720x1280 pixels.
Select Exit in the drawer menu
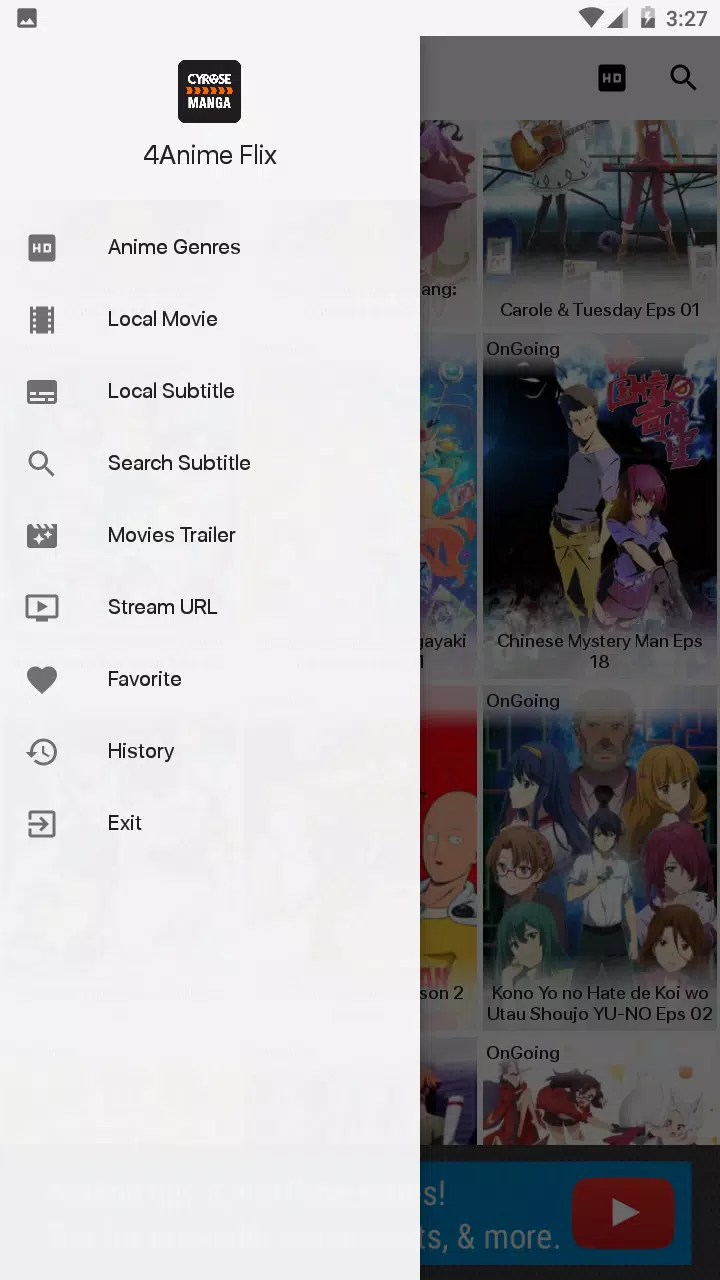click(210, 823)
